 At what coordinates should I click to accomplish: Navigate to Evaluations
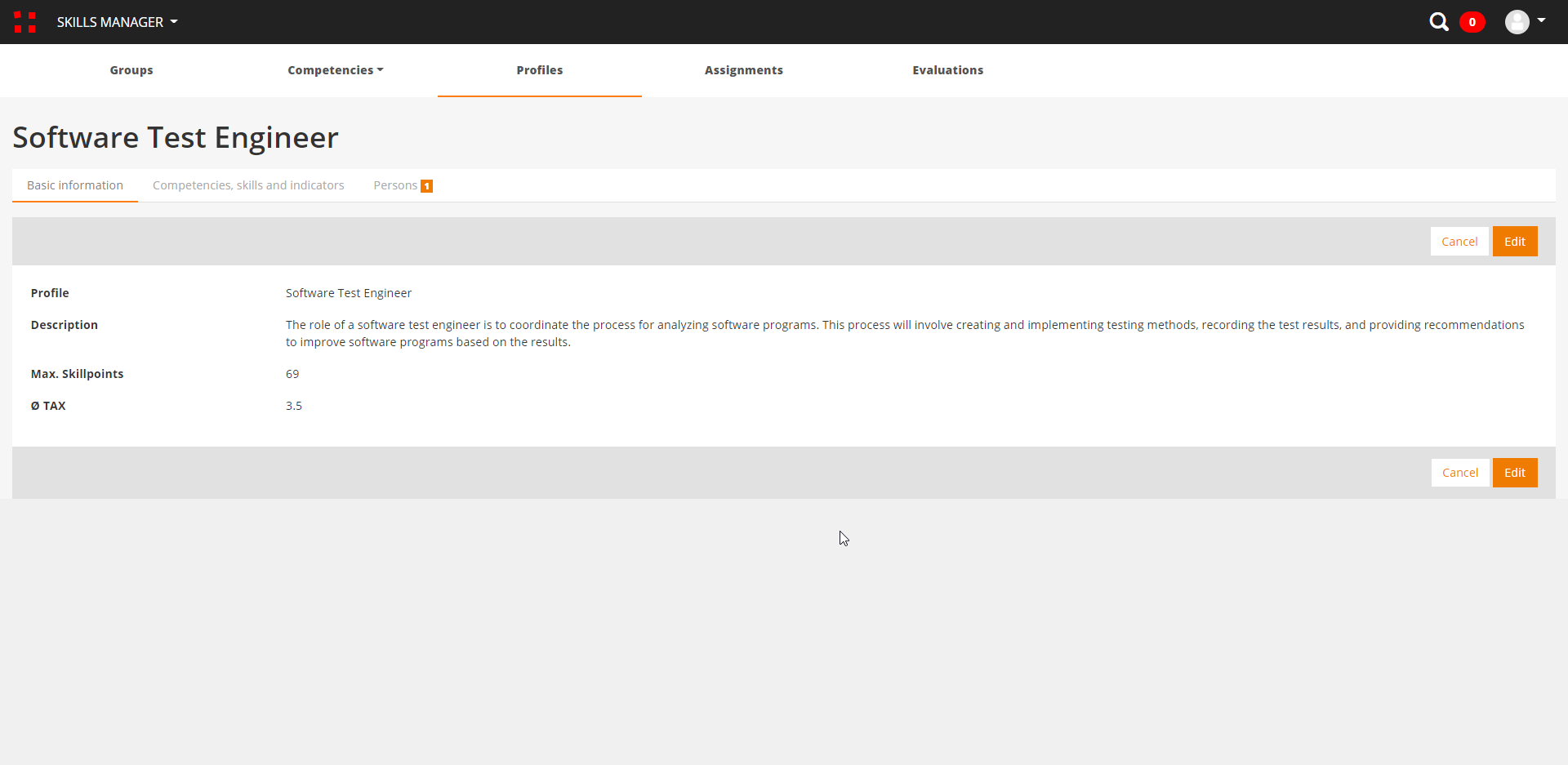[947, 70]
